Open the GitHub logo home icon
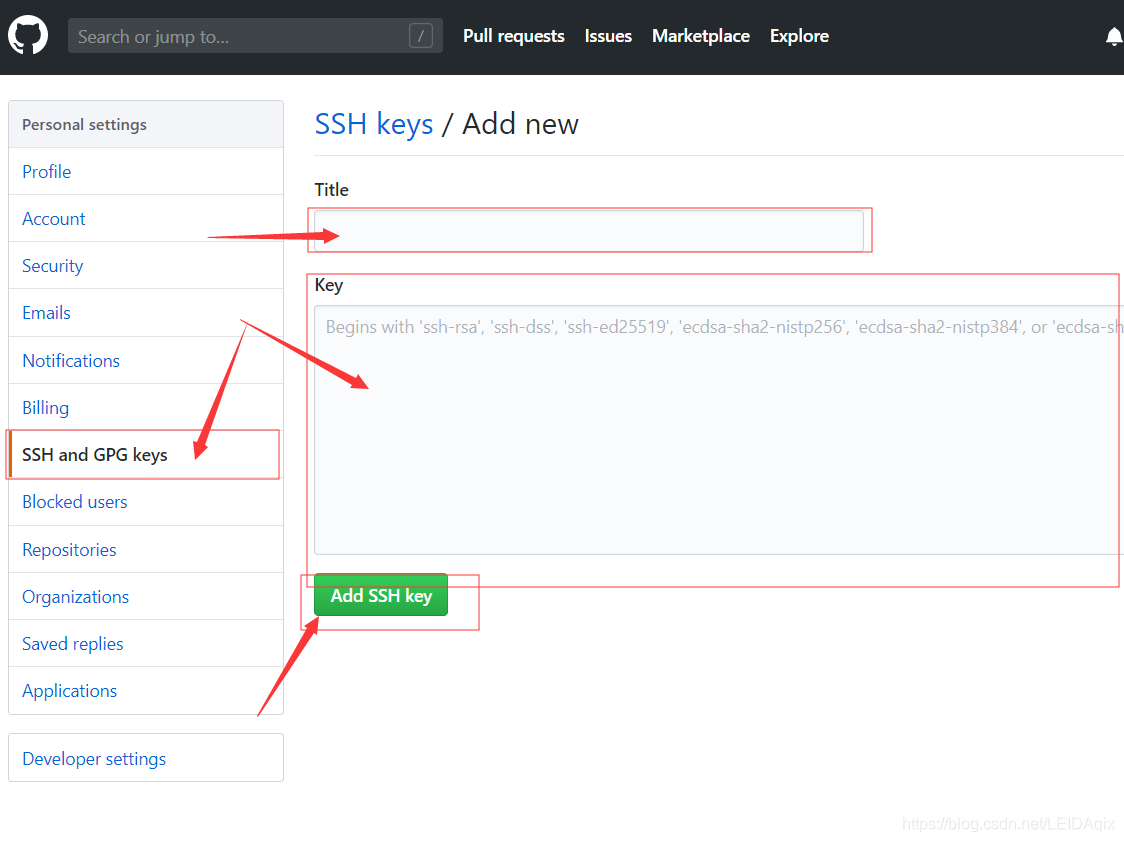The height and width of the screenshot is (842, 1124). point(28,35)
